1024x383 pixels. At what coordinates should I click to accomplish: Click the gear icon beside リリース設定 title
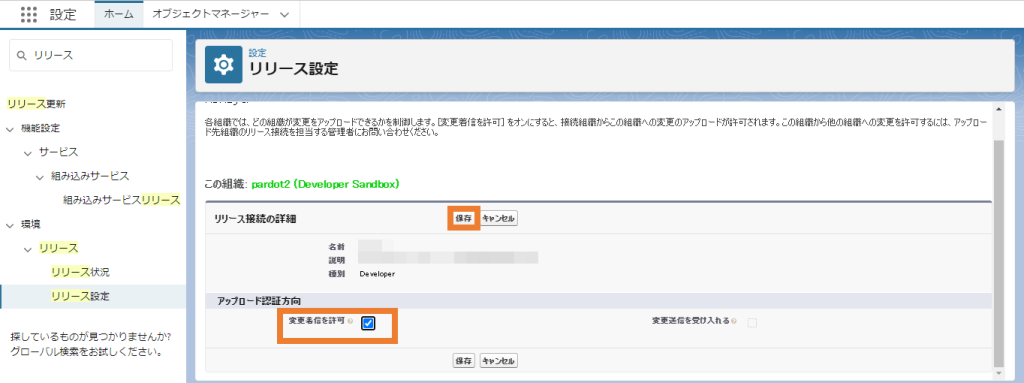[x=223, y=65]
